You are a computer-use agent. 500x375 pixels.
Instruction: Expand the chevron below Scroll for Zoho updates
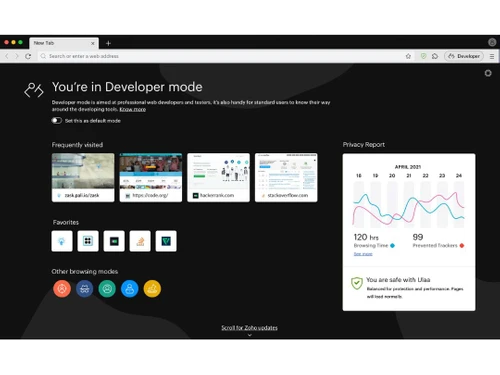pyautogui.click(x=250, y=335)
